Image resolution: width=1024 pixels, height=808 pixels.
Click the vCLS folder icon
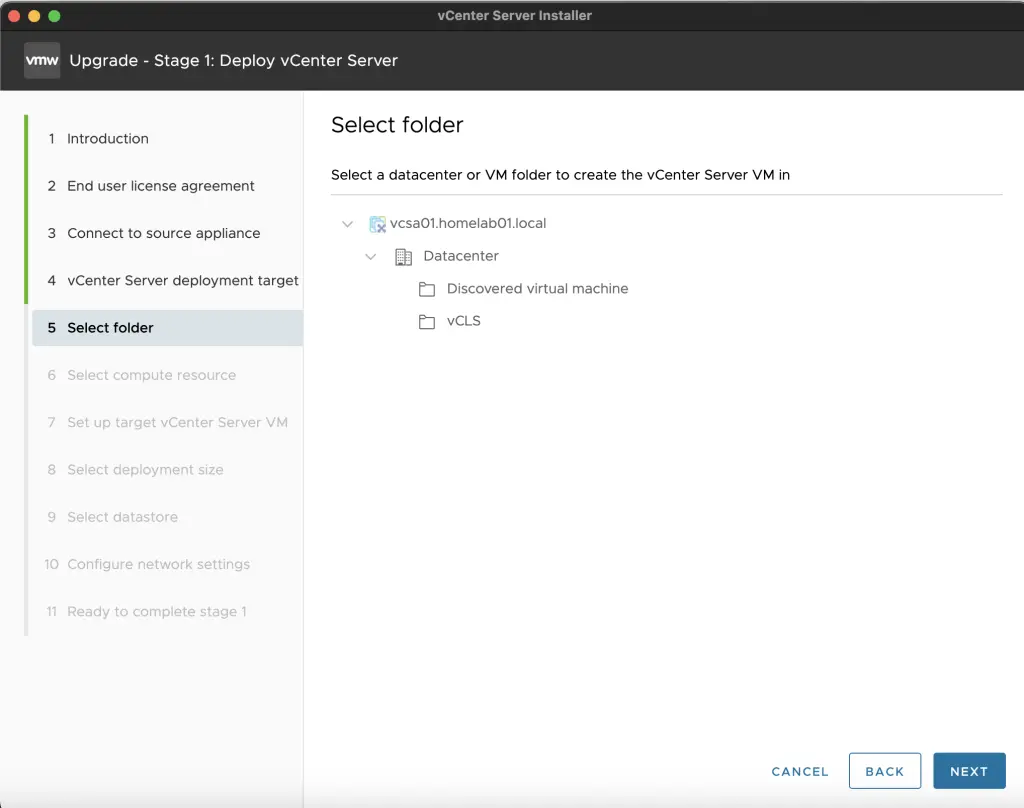427,321
